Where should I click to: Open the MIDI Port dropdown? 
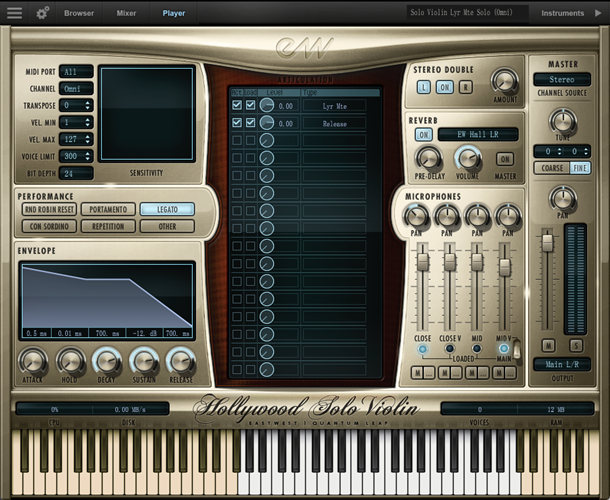click(76, 71)
